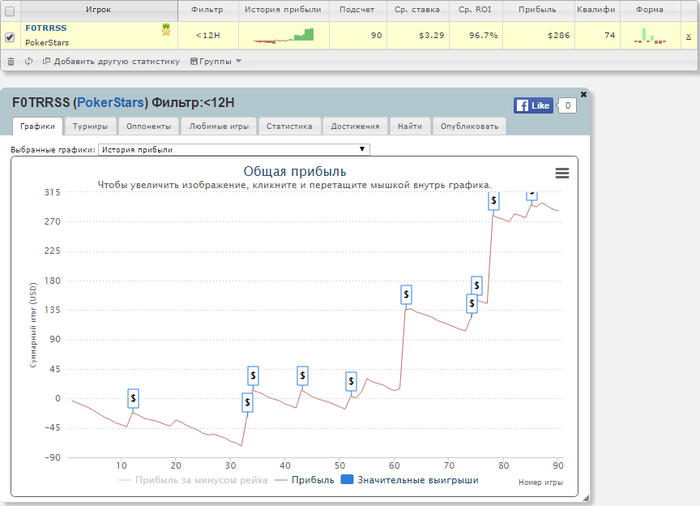Screen dimensions: 700x506
Task: Select the Достижения tab
Action: 355,126
